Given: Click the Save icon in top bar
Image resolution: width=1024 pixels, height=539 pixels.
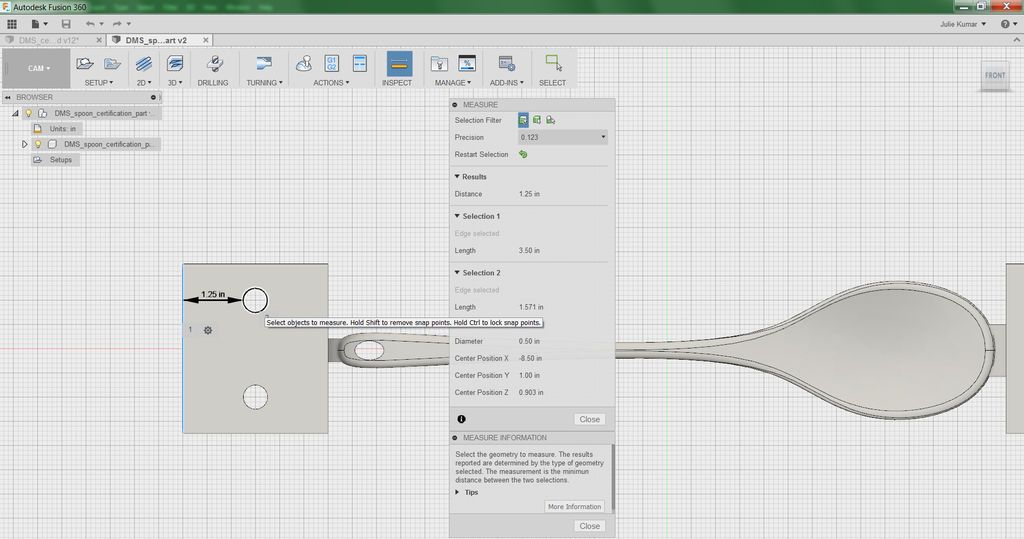Looking at the screenshot, I should coord(66,23).
